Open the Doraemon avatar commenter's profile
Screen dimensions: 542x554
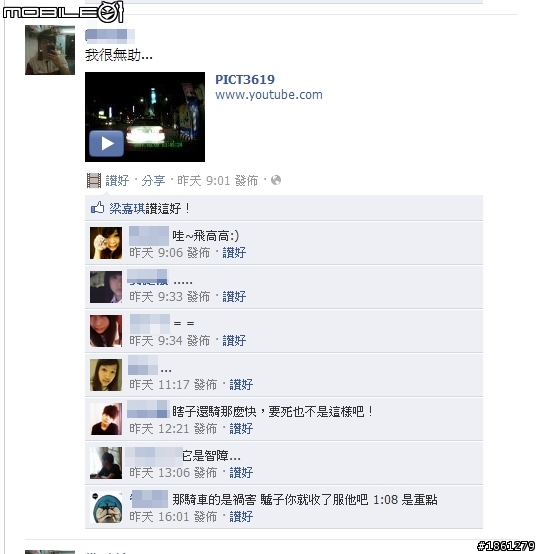[106, 507]
